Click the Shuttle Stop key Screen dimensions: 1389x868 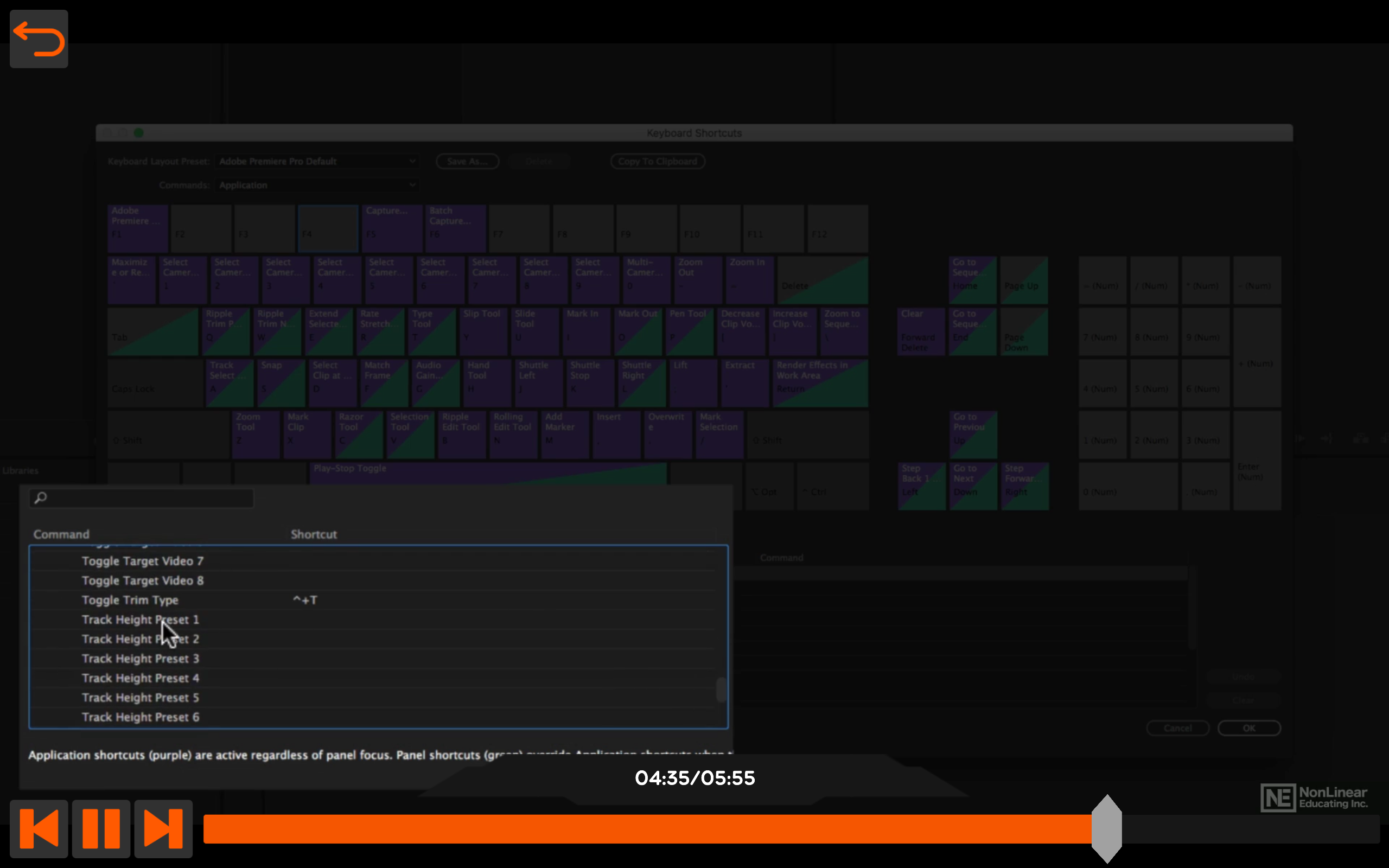[x=591, y=383]
